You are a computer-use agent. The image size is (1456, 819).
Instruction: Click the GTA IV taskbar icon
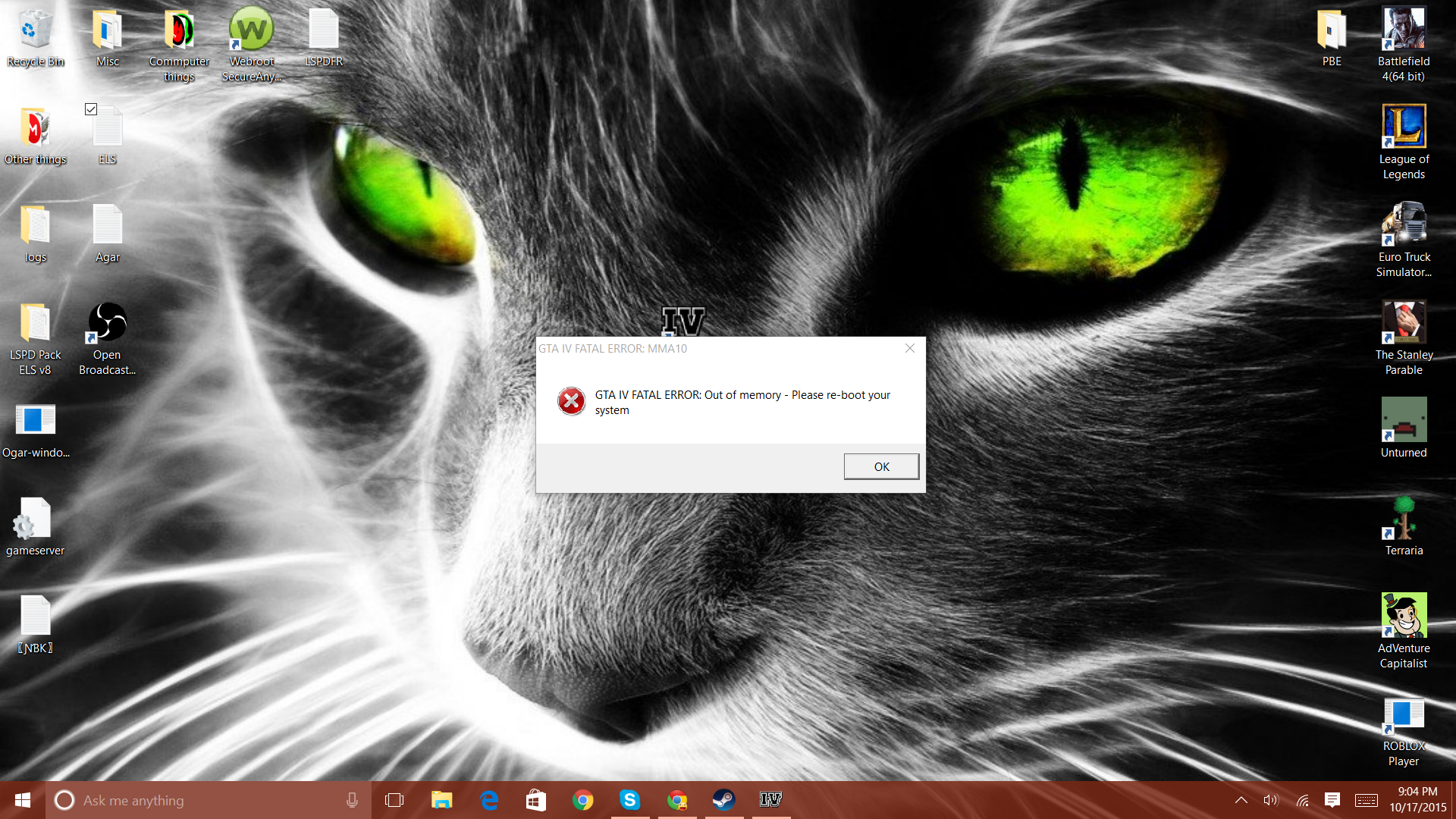[770, 800]
